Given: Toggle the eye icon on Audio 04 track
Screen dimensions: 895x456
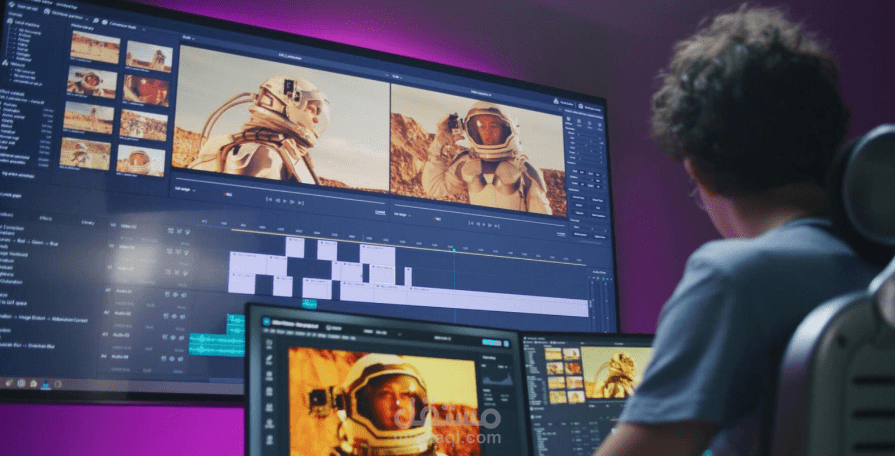Looking at the screenshot, I should click(x=172, y=359).
